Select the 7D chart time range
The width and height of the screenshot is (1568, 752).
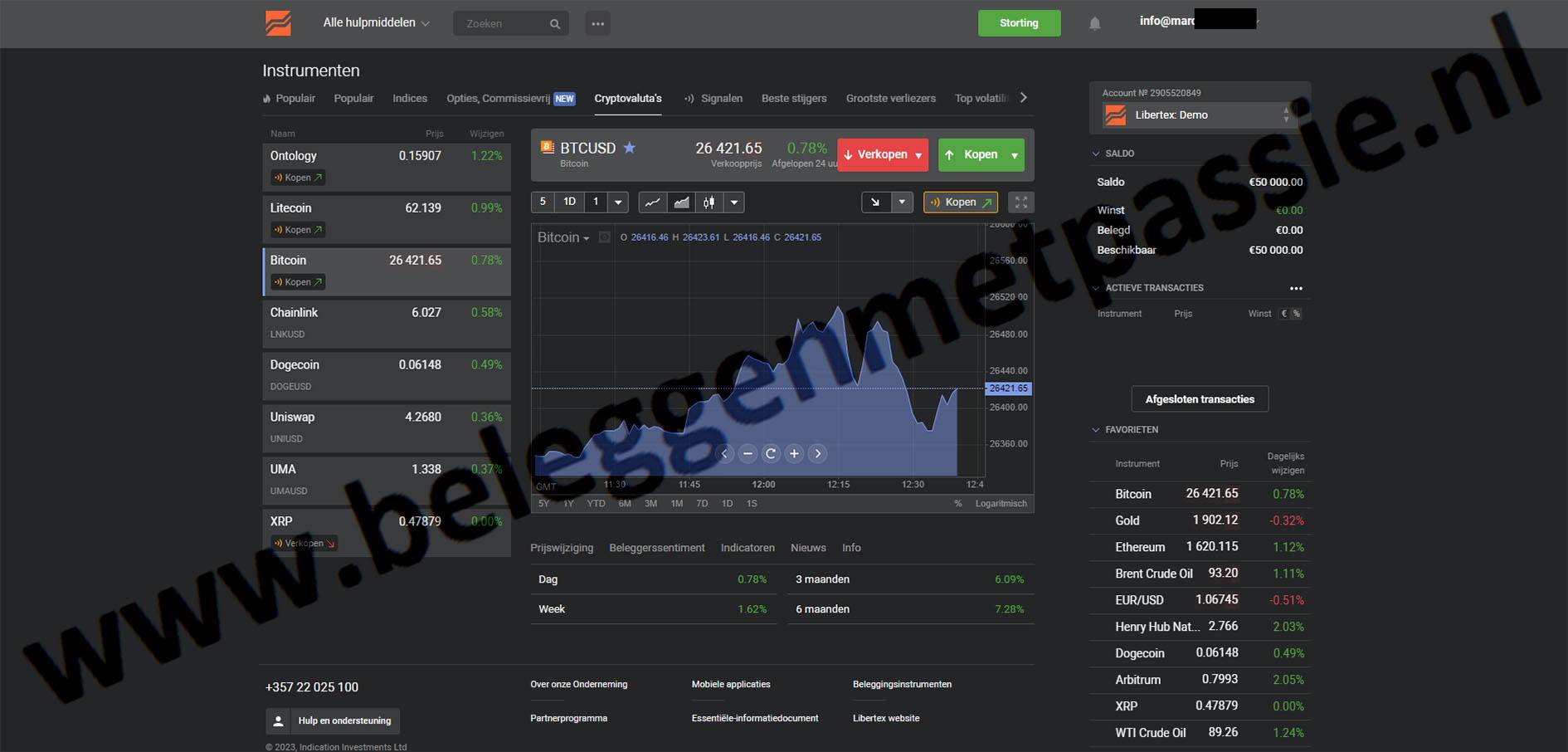coord(702,504)
